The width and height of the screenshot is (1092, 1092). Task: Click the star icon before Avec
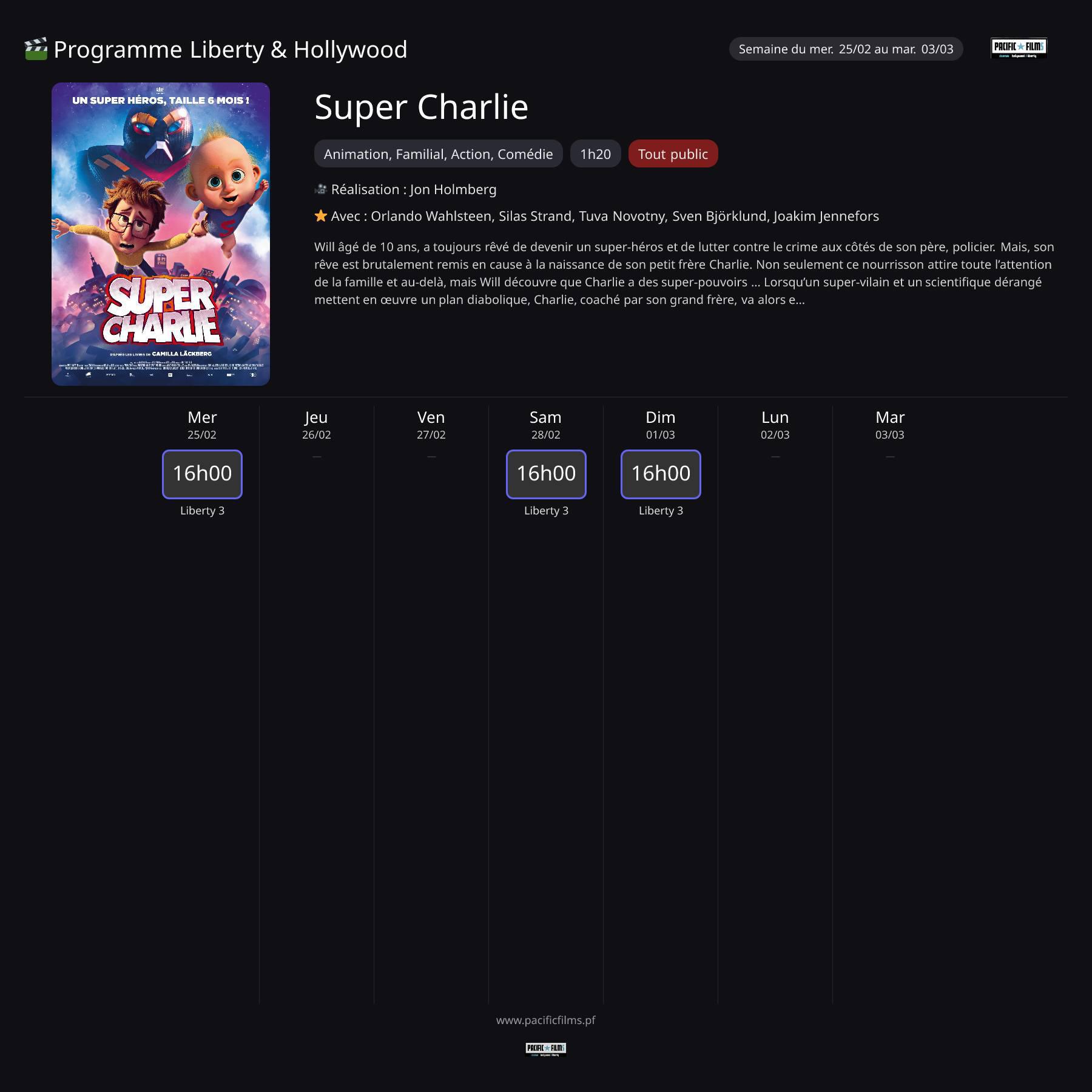tap(321, 216)
